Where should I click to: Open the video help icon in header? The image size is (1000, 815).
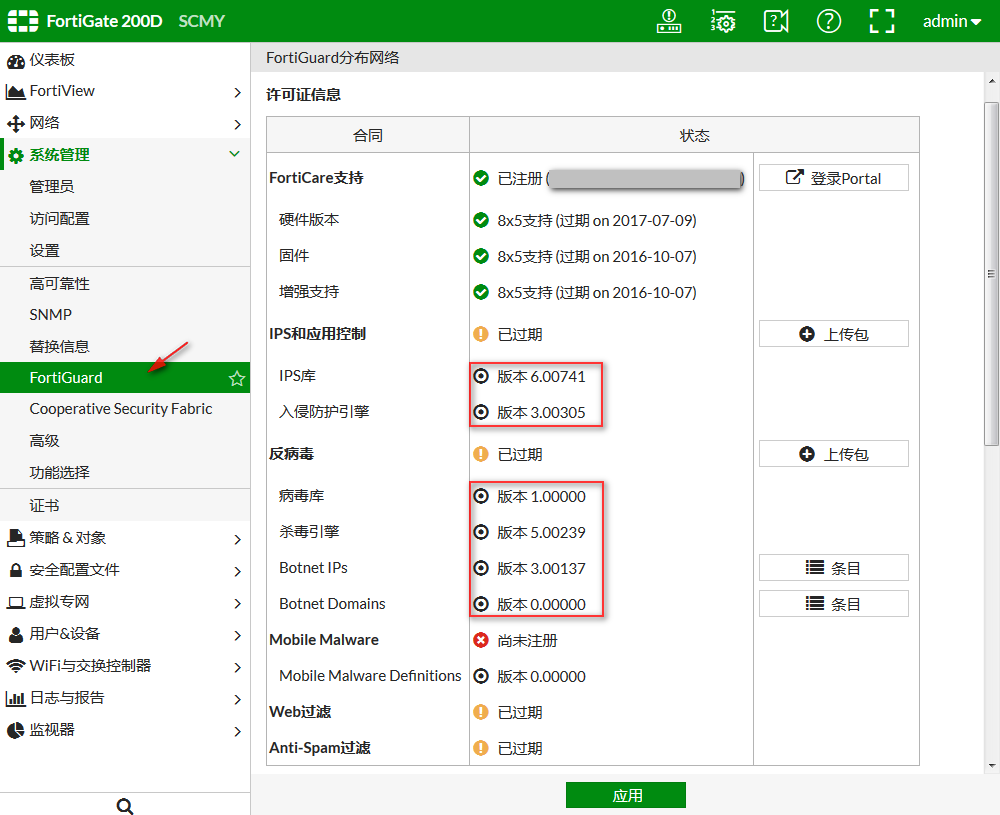[776, 21]
